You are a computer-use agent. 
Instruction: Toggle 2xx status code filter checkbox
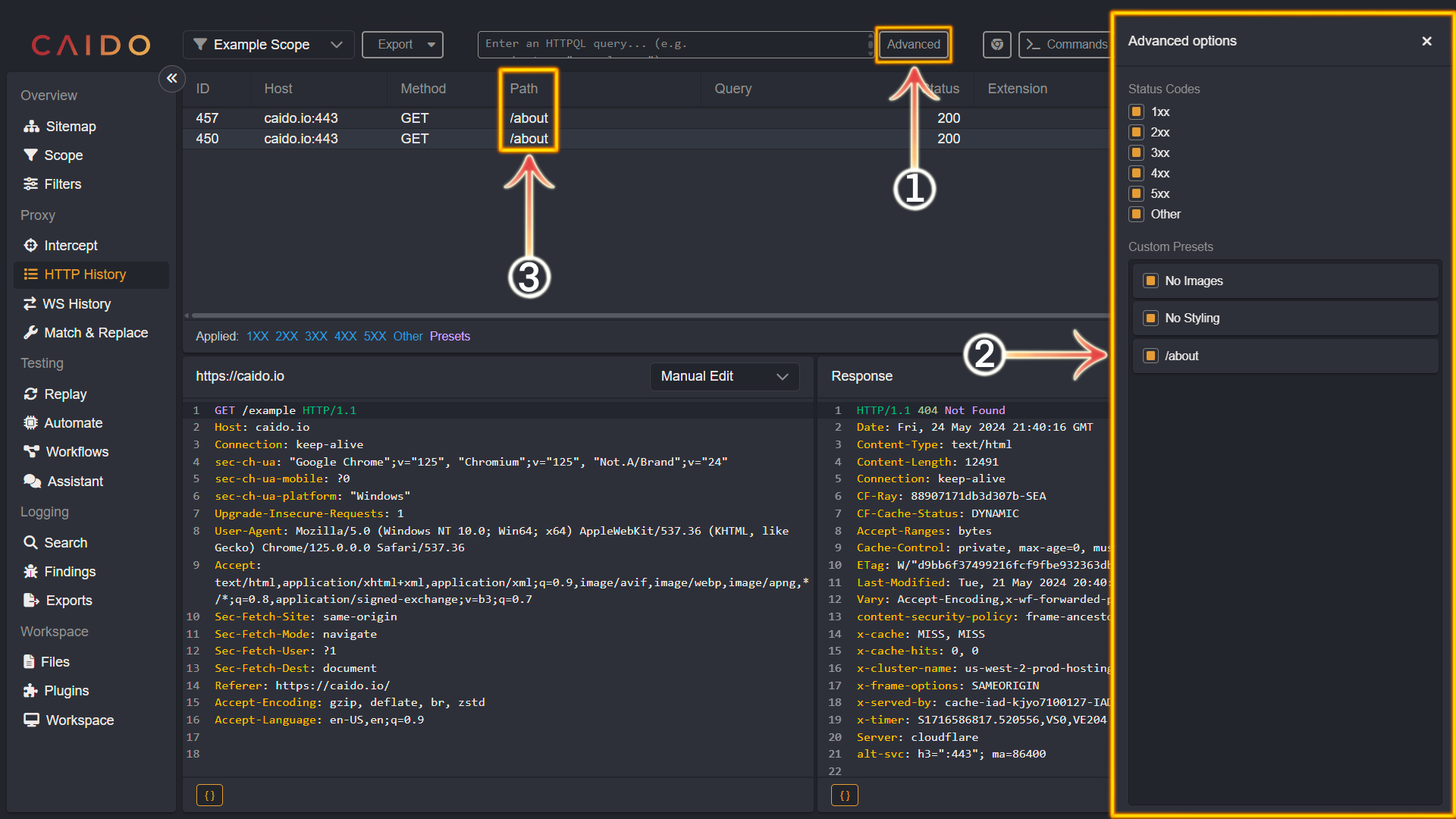(1135, 131)
